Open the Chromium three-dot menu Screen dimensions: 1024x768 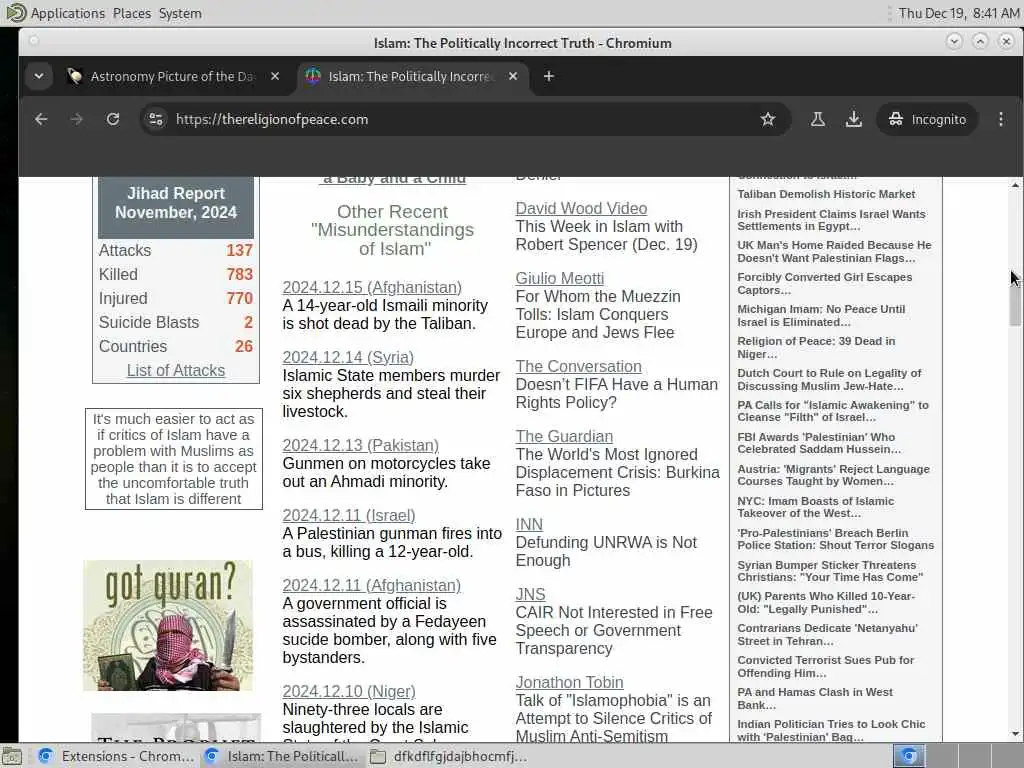[1000, 119]
